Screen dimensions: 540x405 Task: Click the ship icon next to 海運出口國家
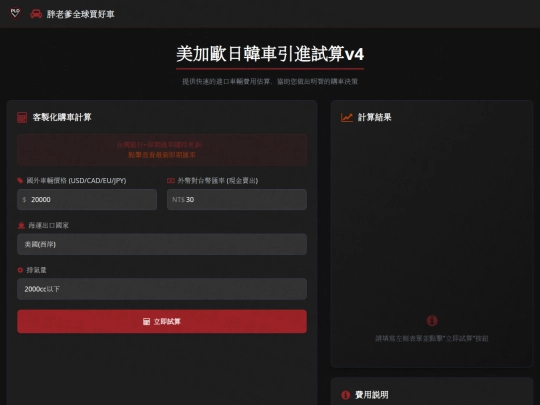click(x=21, y=225)
